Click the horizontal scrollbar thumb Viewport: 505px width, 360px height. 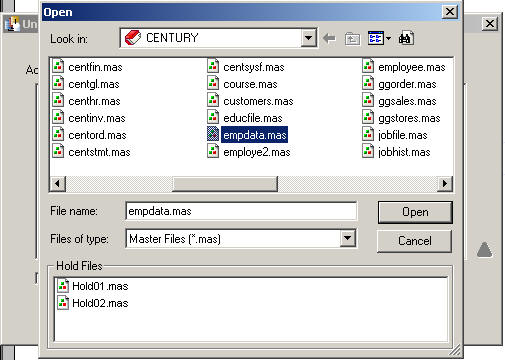(225, 183)
